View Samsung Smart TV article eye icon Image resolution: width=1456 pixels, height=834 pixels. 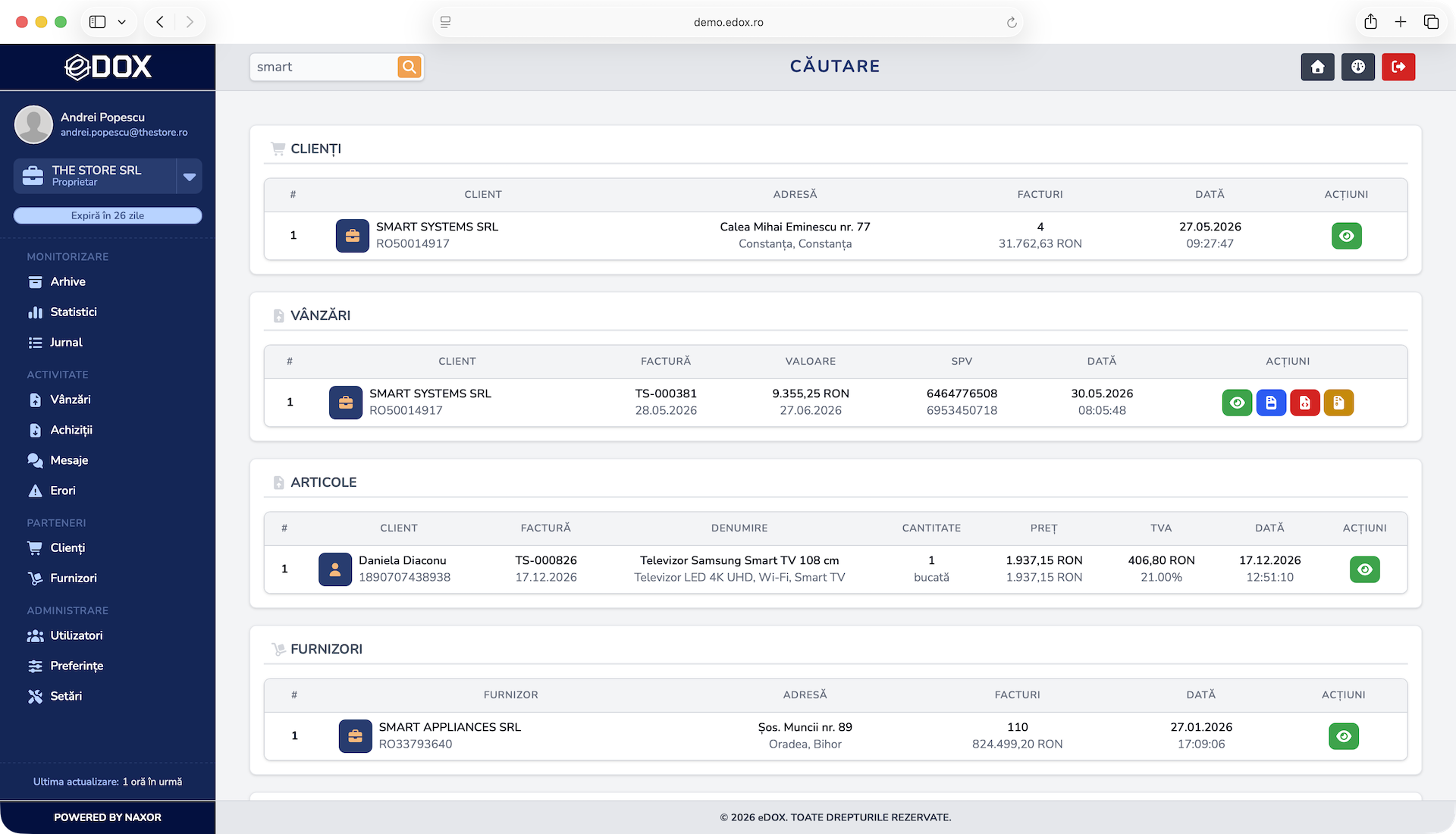[x=1364, y=569]
